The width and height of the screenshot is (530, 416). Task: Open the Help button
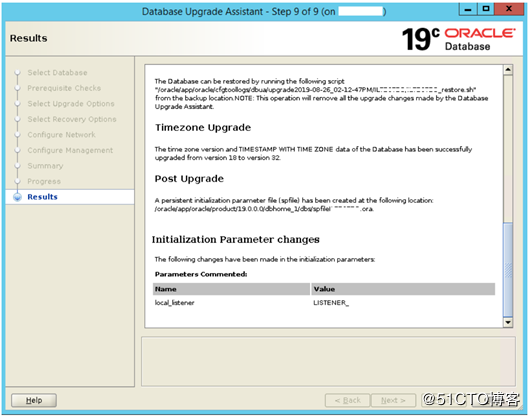pyautogui.click(x=34, y=400)
